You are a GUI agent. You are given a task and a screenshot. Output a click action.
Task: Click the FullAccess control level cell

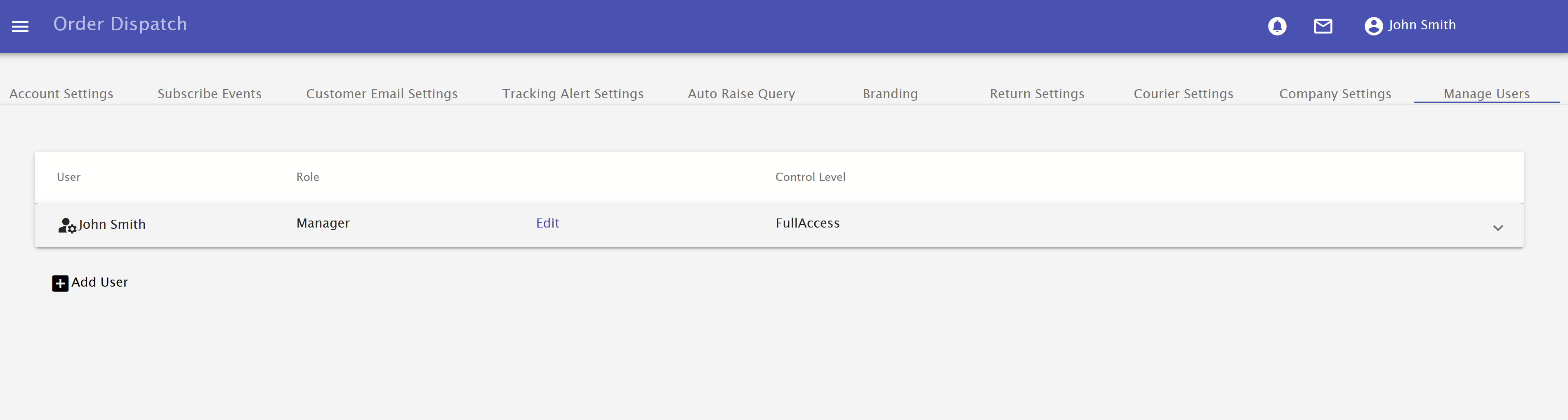pos(807,223)
